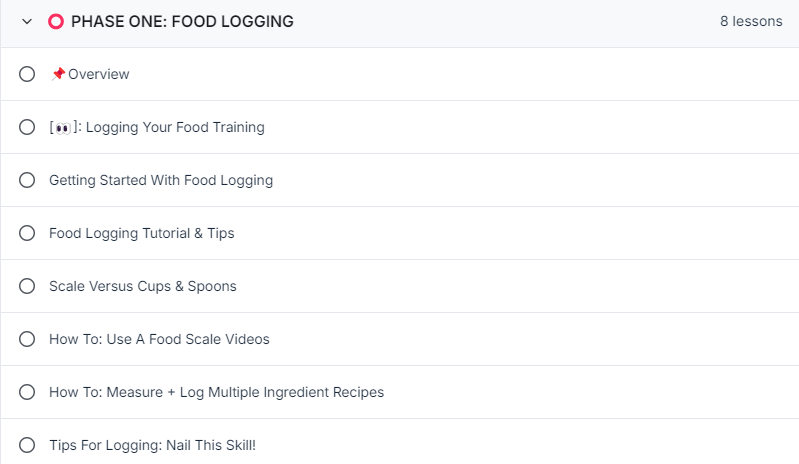Mark Scale Versus Cups & Spoons complete
This screenshot has height=464, width=799.
coord(27,286)
